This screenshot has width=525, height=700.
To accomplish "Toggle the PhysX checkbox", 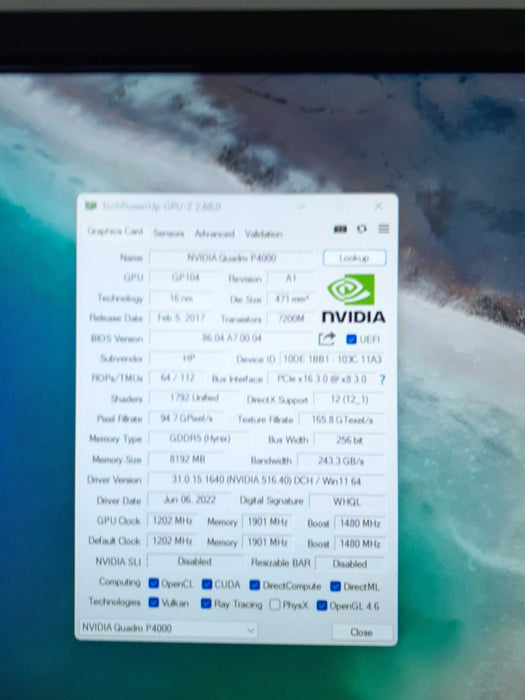I will tap(275, 604).
